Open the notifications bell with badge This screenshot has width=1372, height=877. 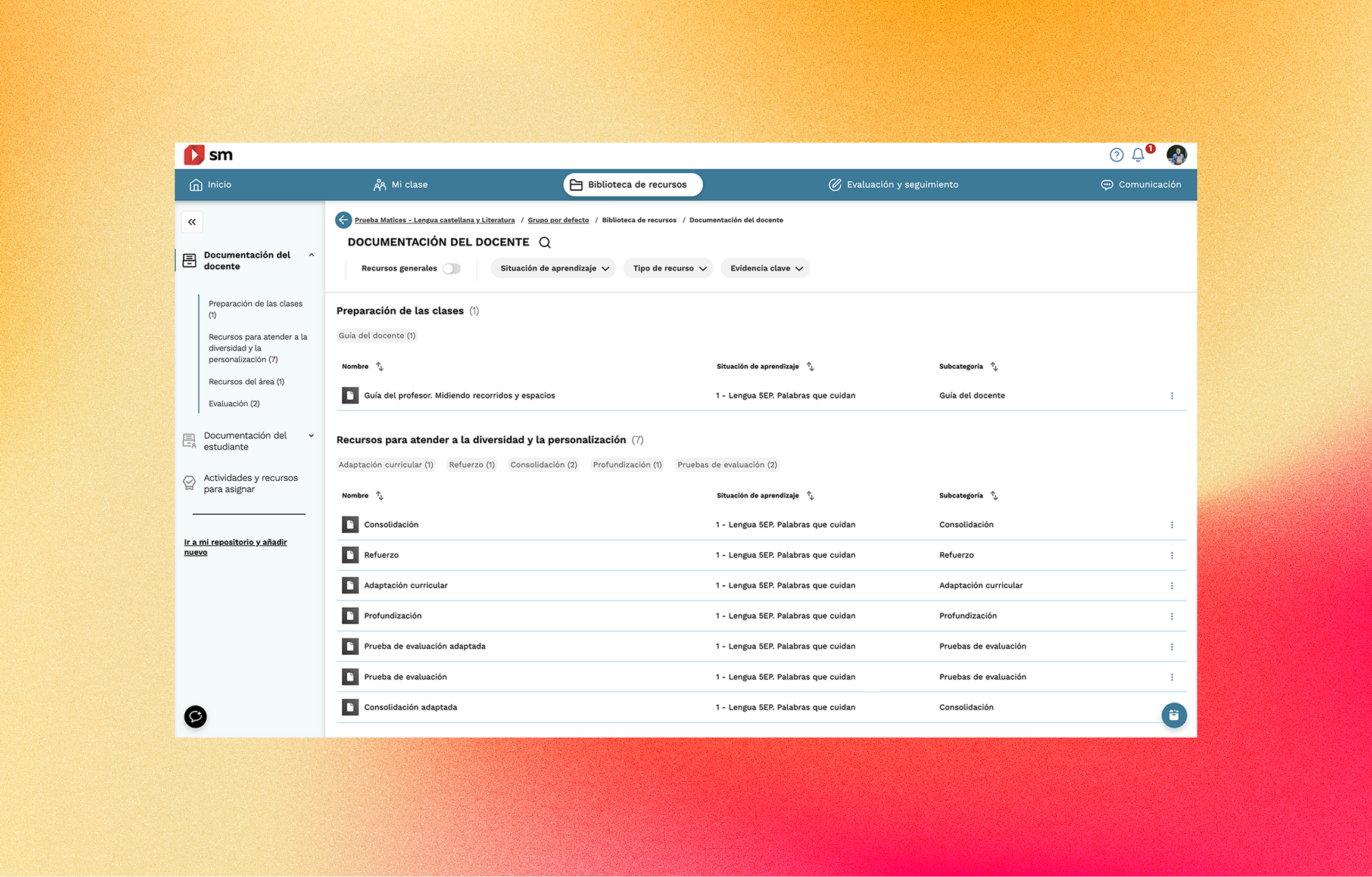click(x=1137, y=155)
